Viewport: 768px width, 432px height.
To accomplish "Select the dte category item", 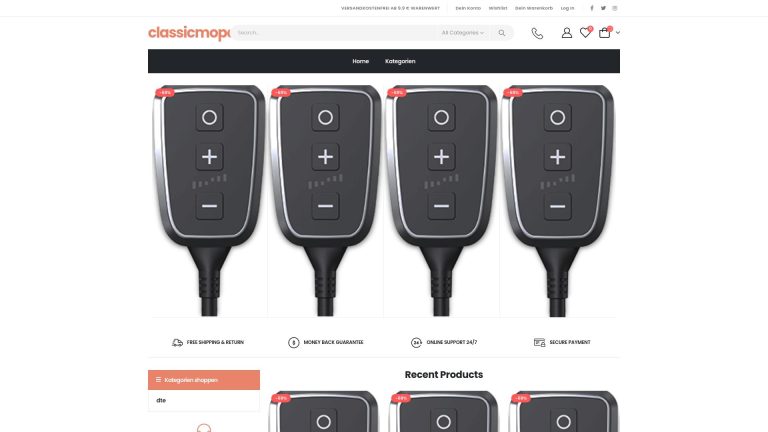I will [161, 400].
